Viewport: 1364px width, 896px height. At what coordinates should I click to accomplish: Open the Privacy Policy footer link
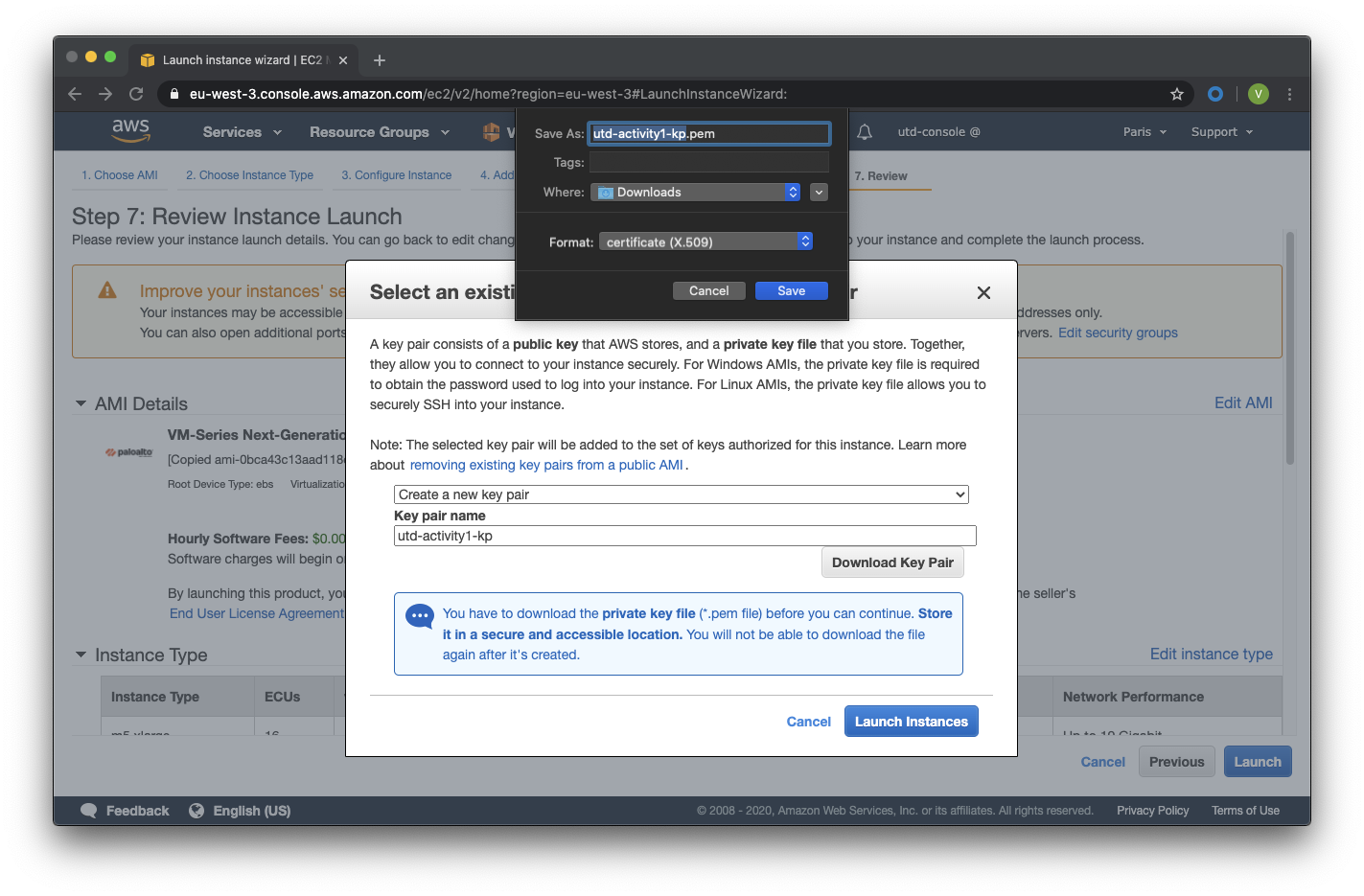(x=1153, y=811)
